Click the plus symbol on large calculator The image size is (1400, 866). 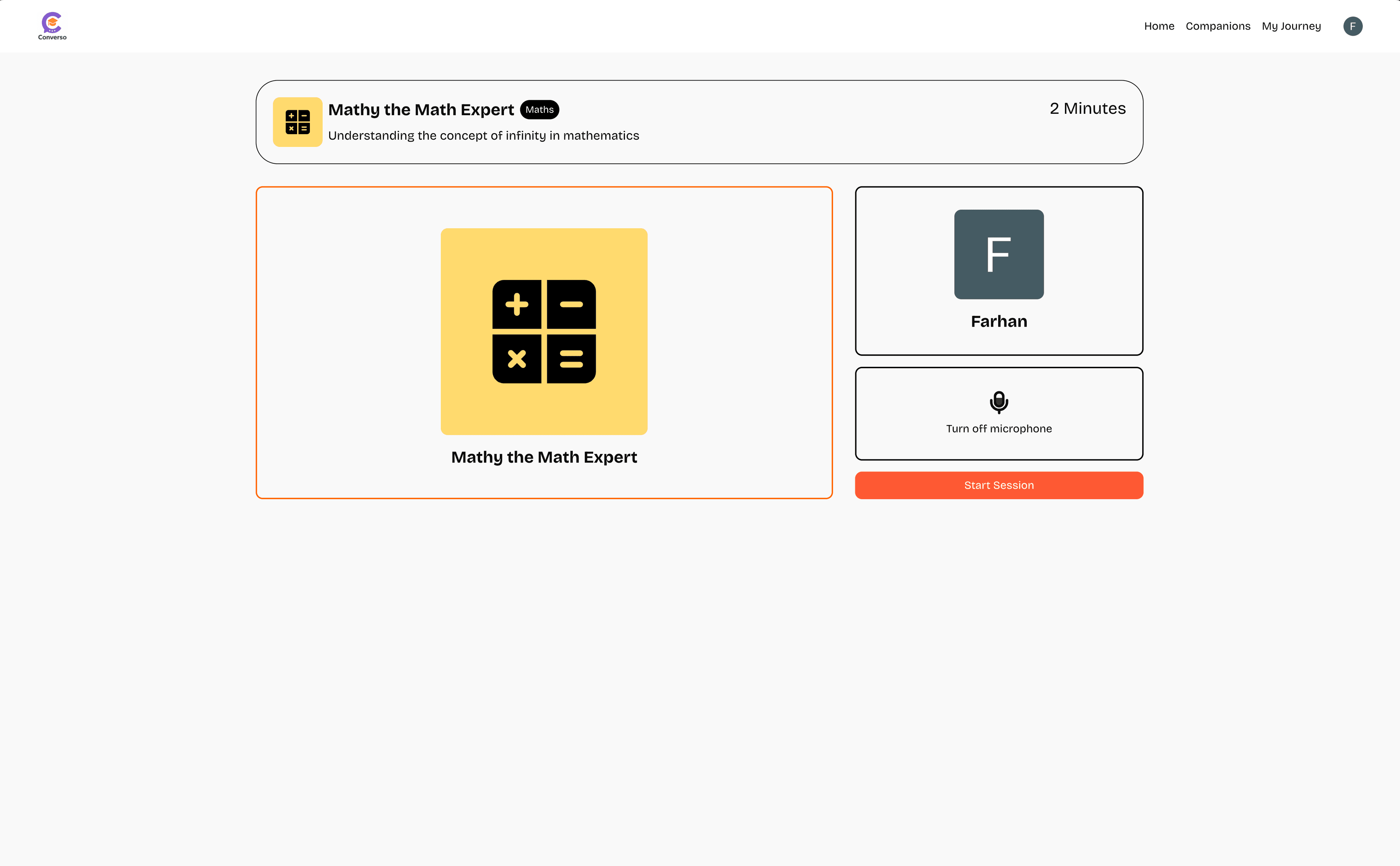point(517,304)
